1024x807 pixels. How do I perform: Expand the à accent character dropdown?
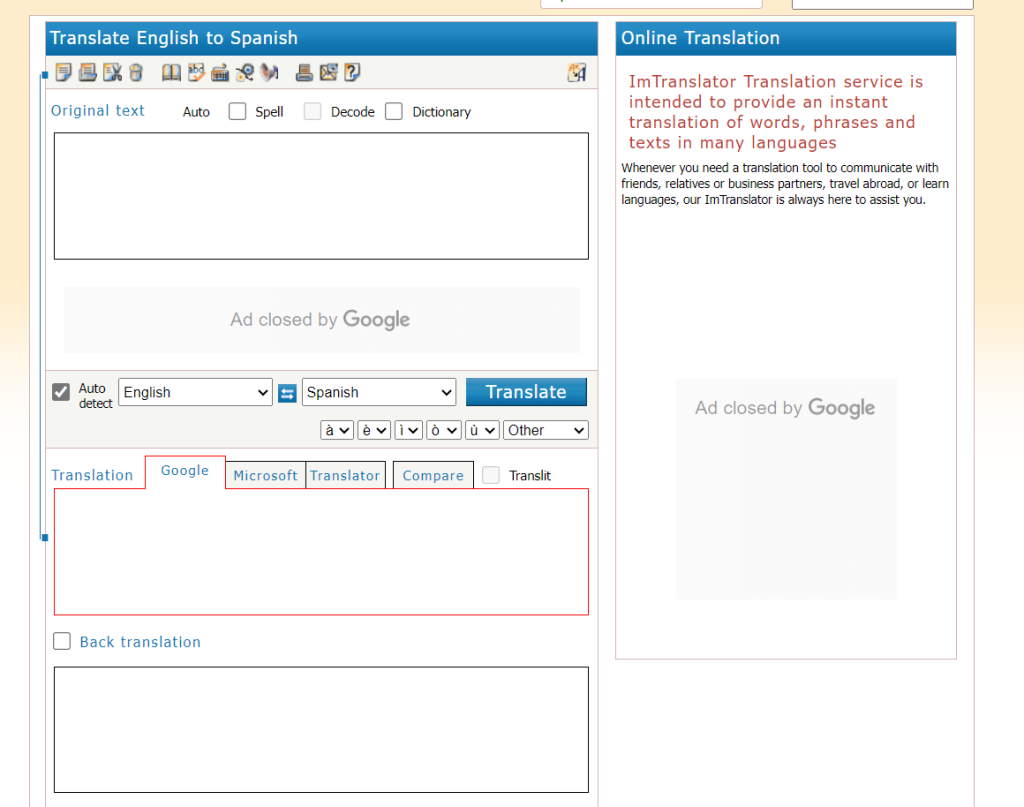pyautogui.click(x=337, y=430)
